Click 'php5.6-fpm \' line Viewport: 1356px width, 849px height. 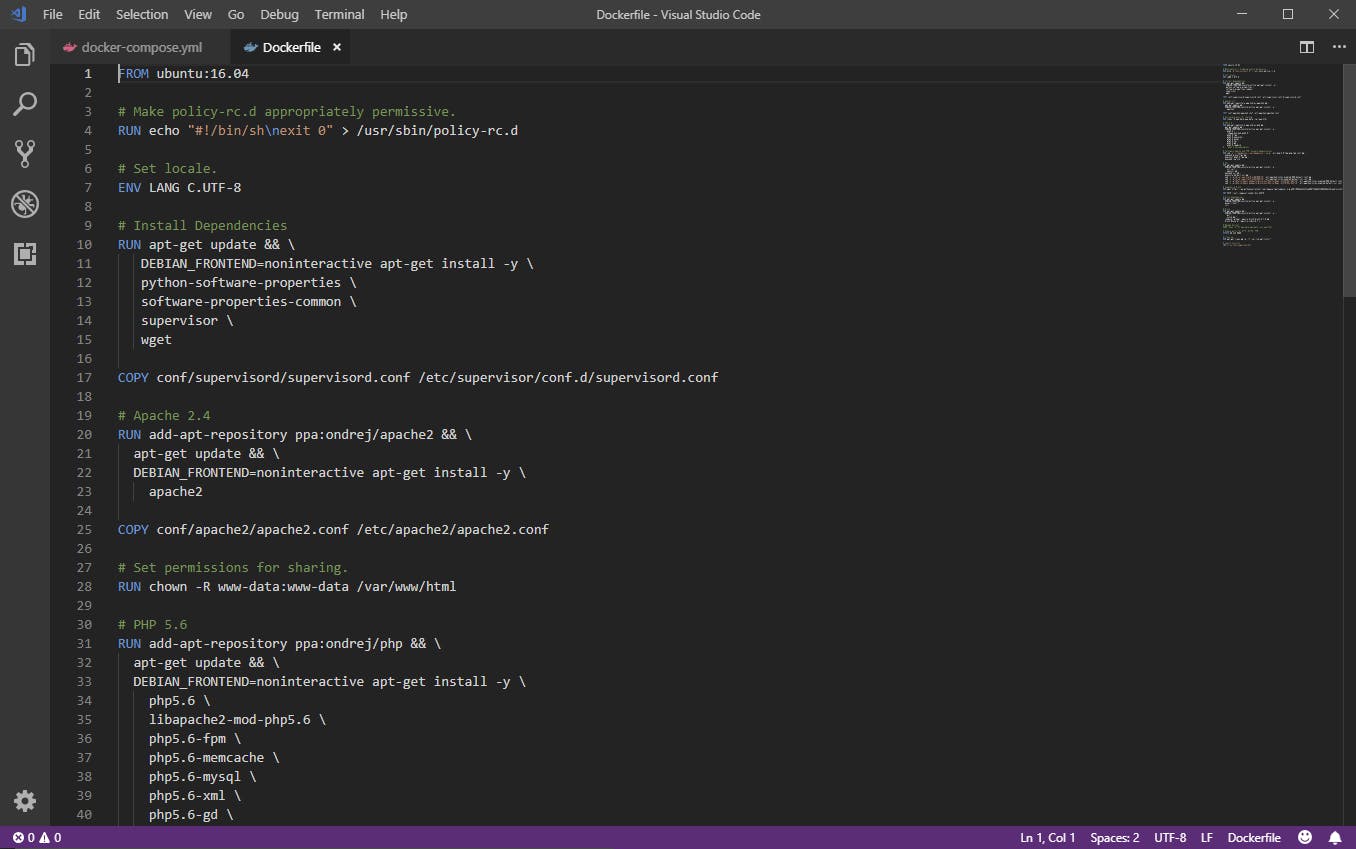[x=195, y=738]
